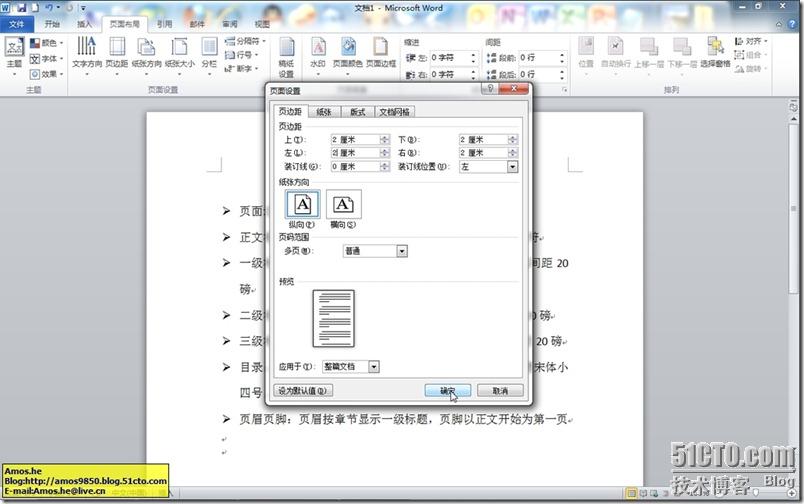
Task: Expand the 效果 (Theme Effects) dropdown
Action: tap(62, 74)
